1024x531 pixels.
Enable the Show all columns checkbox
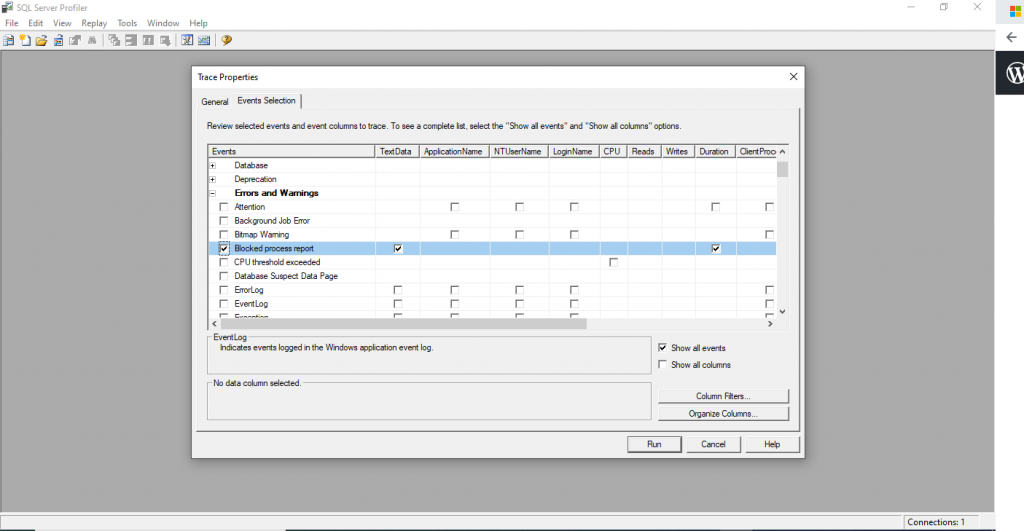click(x=663, y=364)
